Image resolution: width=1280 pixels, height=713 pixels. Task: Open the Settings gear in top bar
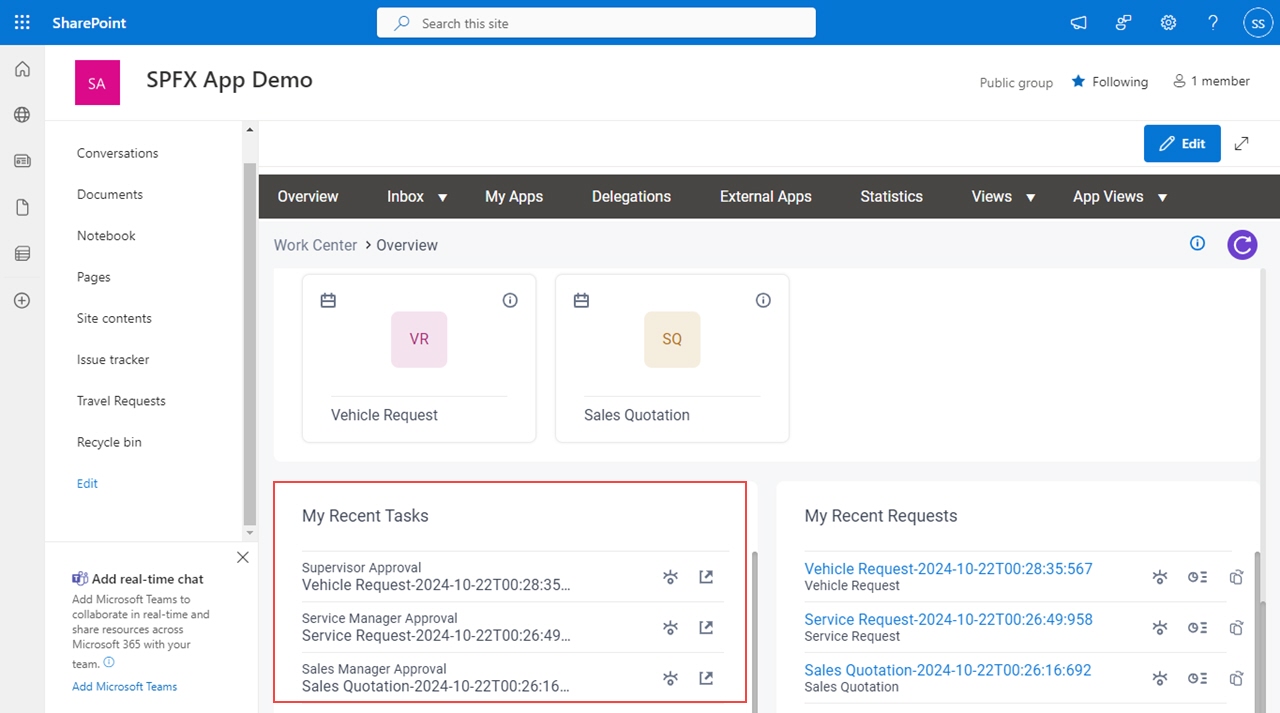(1168, 22)
